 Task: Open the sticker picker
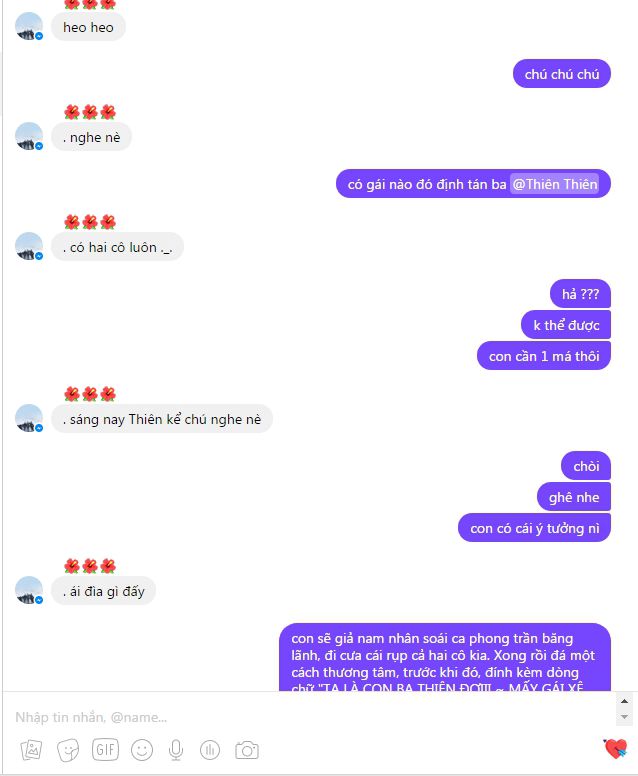pos(68,750)
